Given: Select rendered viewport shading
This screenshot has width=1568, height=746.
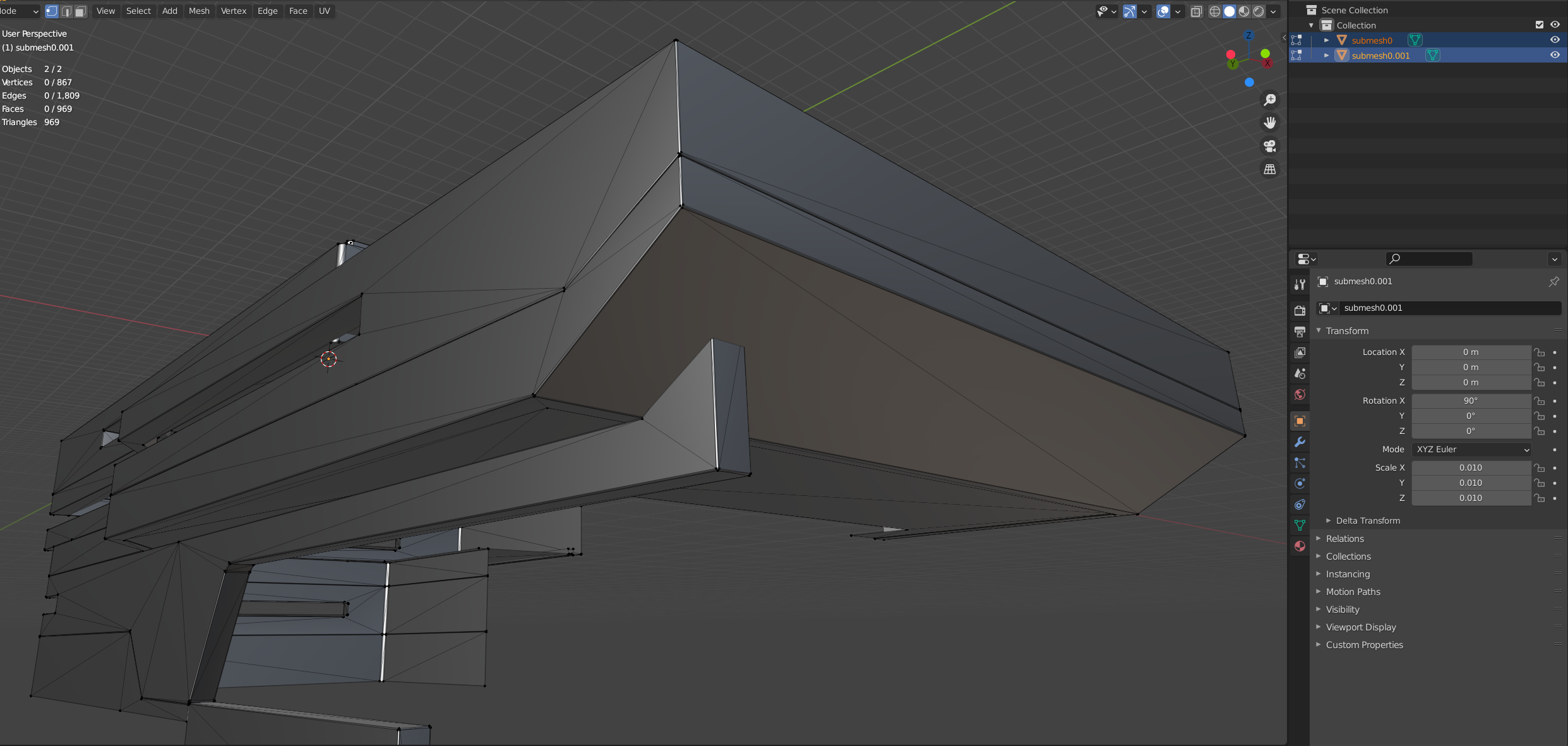Looking at the screenshot, I should pyautogui.click(x=1258, y=11).
